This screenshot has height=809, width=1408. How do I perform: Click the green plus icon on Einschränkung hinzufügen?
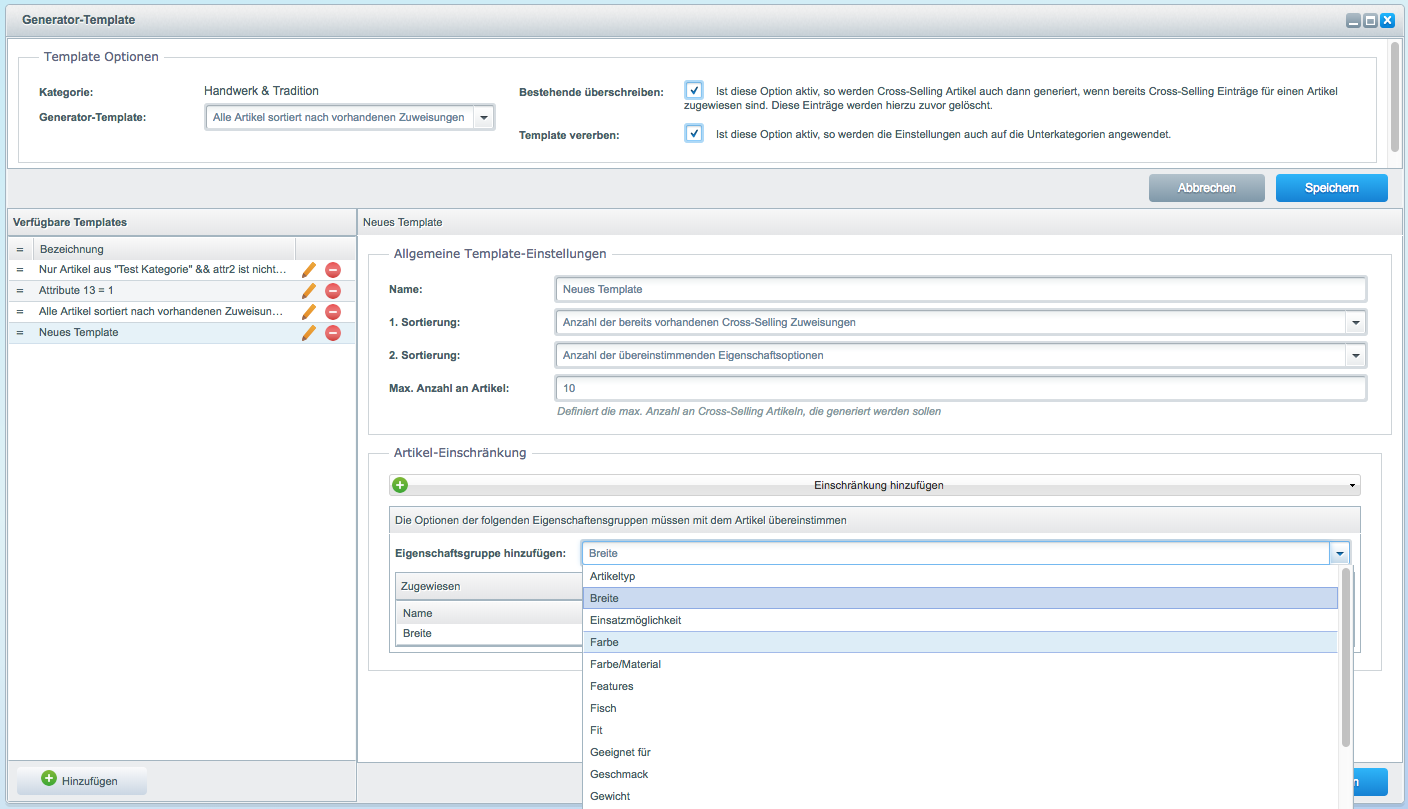400,485
